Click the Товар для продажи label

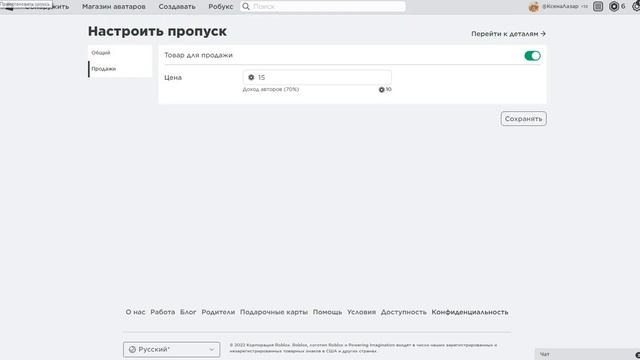coord(198,55)
